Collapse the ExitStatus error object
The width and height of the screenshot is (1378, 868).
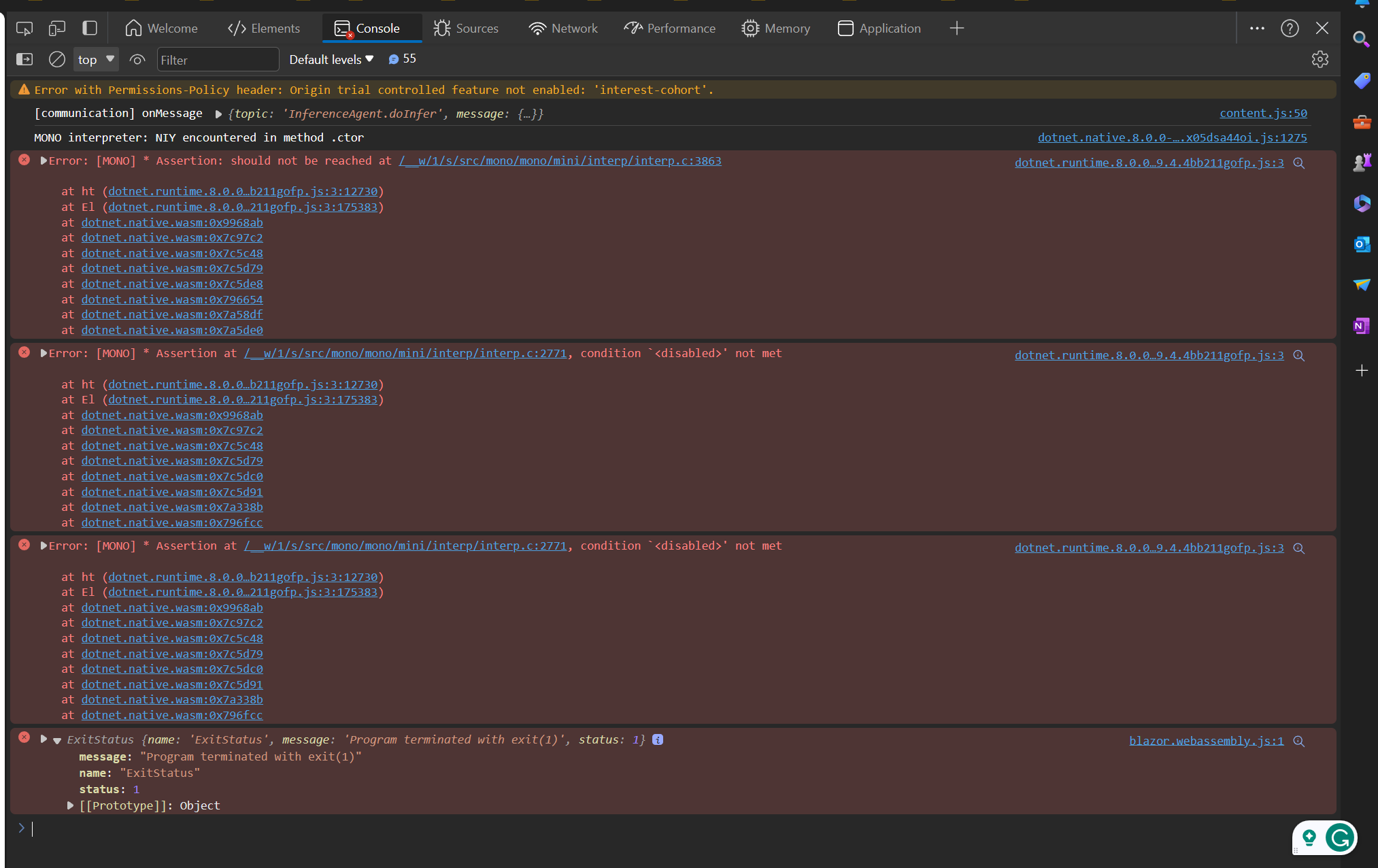click(56, 739)
